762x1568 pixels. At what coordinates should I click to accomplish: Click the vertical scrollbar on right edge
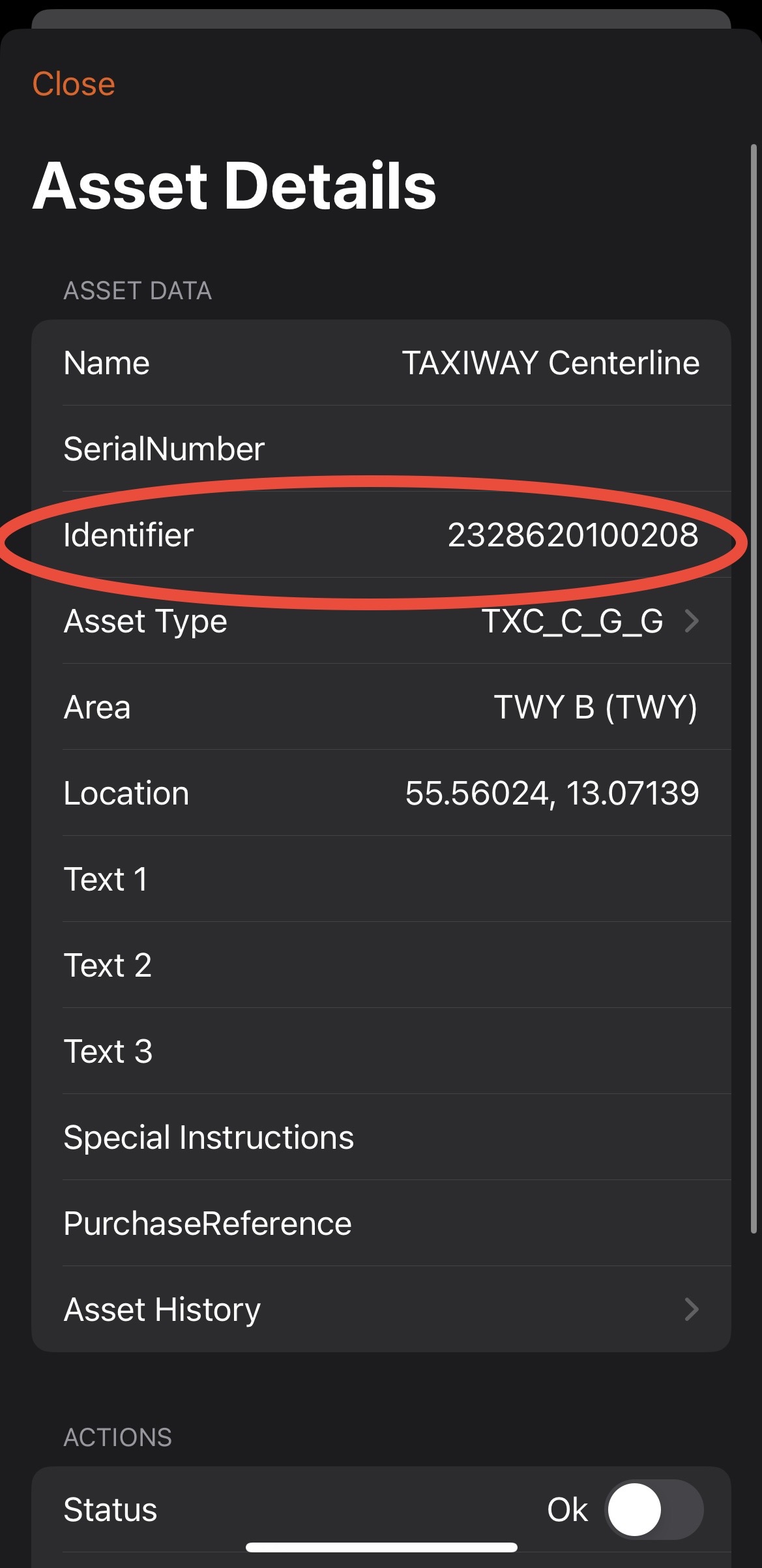click(754, 688)
